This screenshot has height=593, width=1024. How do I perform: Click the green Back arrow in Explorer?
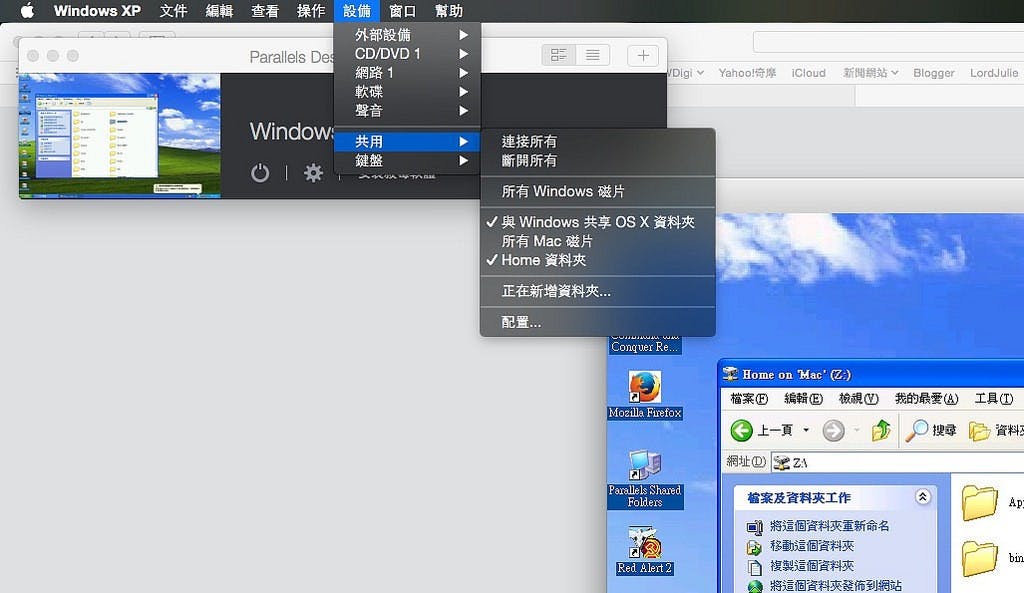click(740, 430)
